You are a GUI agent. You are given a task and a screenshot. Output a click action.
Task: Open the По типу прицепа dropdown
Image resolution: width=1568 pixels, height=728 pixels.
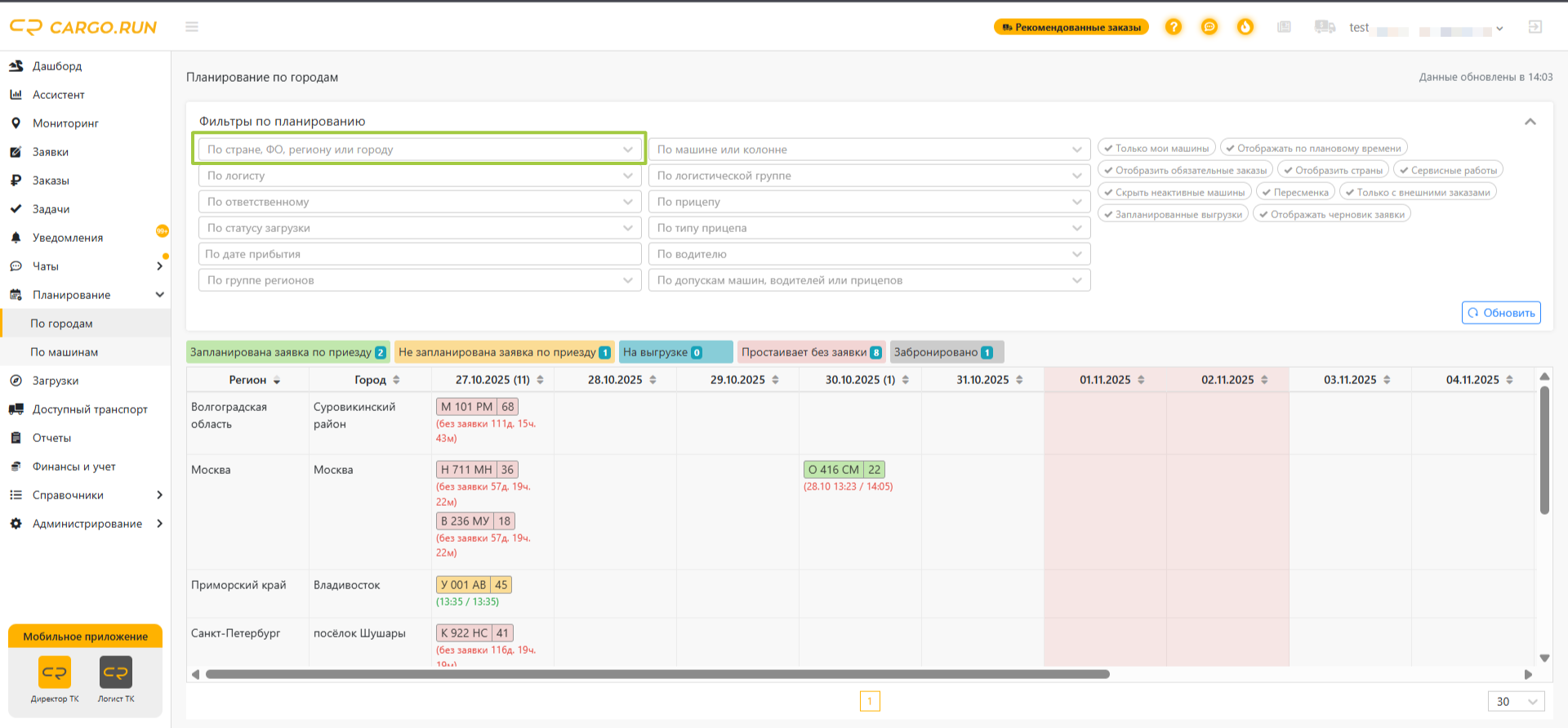[870, 228]
